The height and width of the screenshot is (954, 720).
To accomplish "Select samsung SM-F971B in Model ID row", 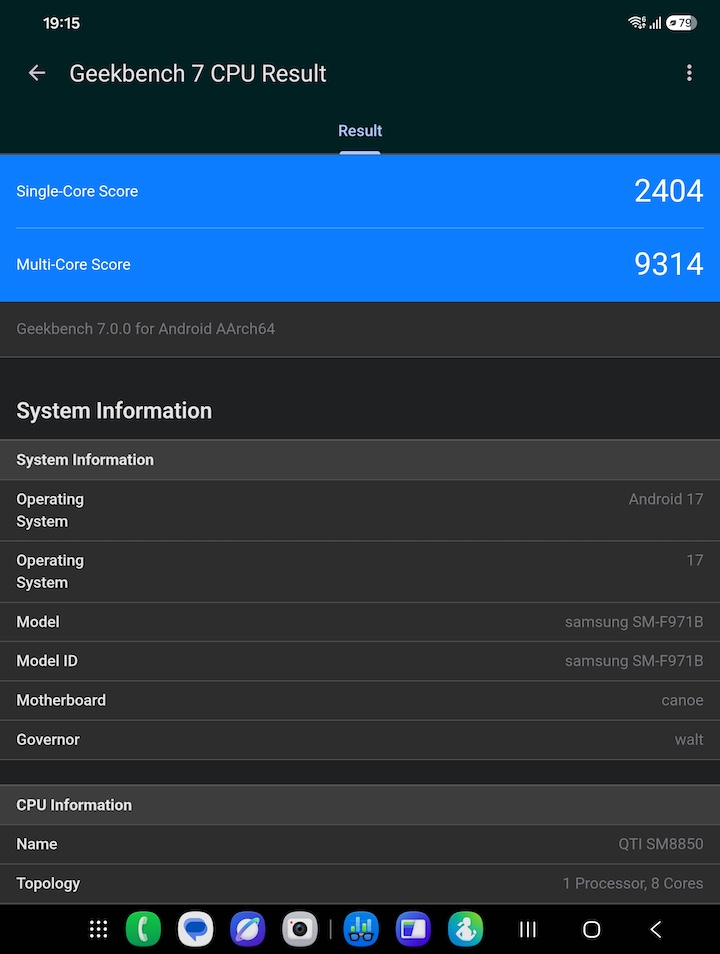I will [634, 661].
